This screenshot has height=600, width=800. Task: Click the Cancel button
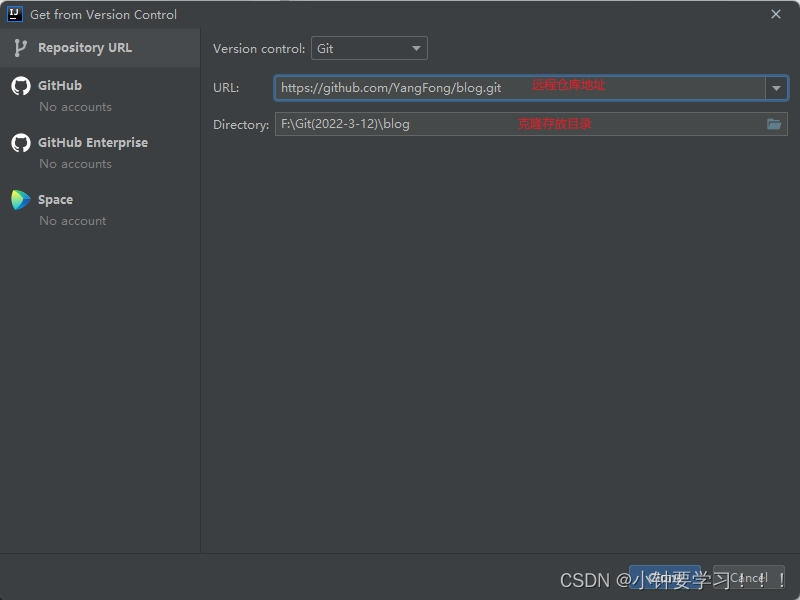pyautogui.click(x=748, y=578)
